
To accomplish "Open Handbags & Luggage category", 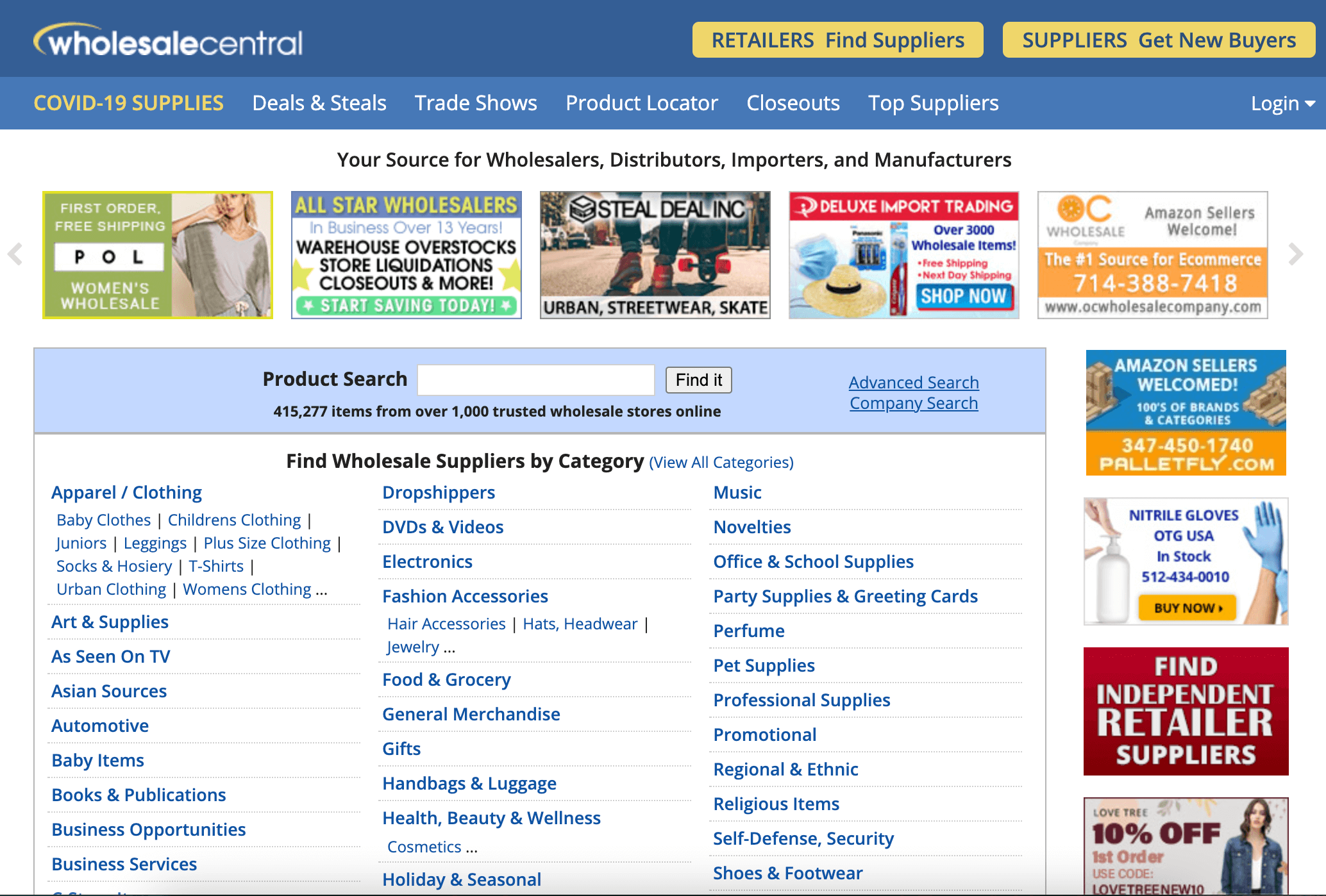I will click(x=469, y=783).
